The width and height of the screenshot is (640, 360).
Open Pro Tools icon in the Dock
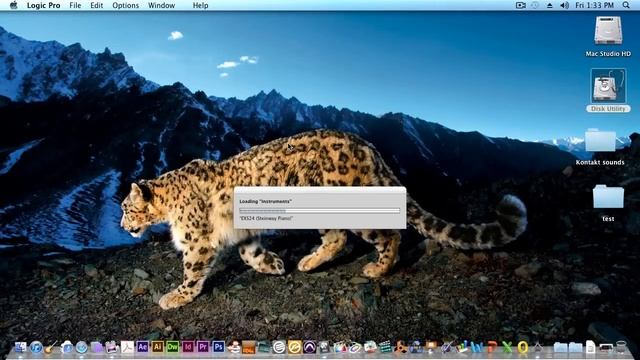309,347
